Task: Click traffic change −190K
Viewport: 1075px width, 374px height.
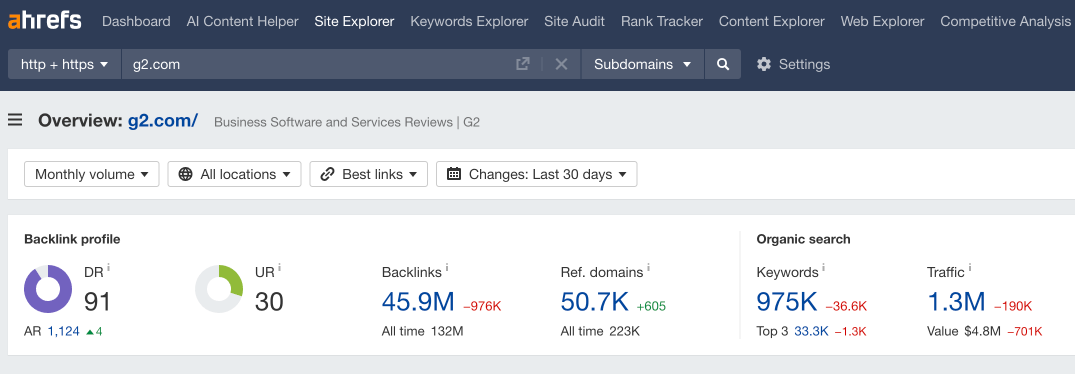Action: [x=1013, y=306]
